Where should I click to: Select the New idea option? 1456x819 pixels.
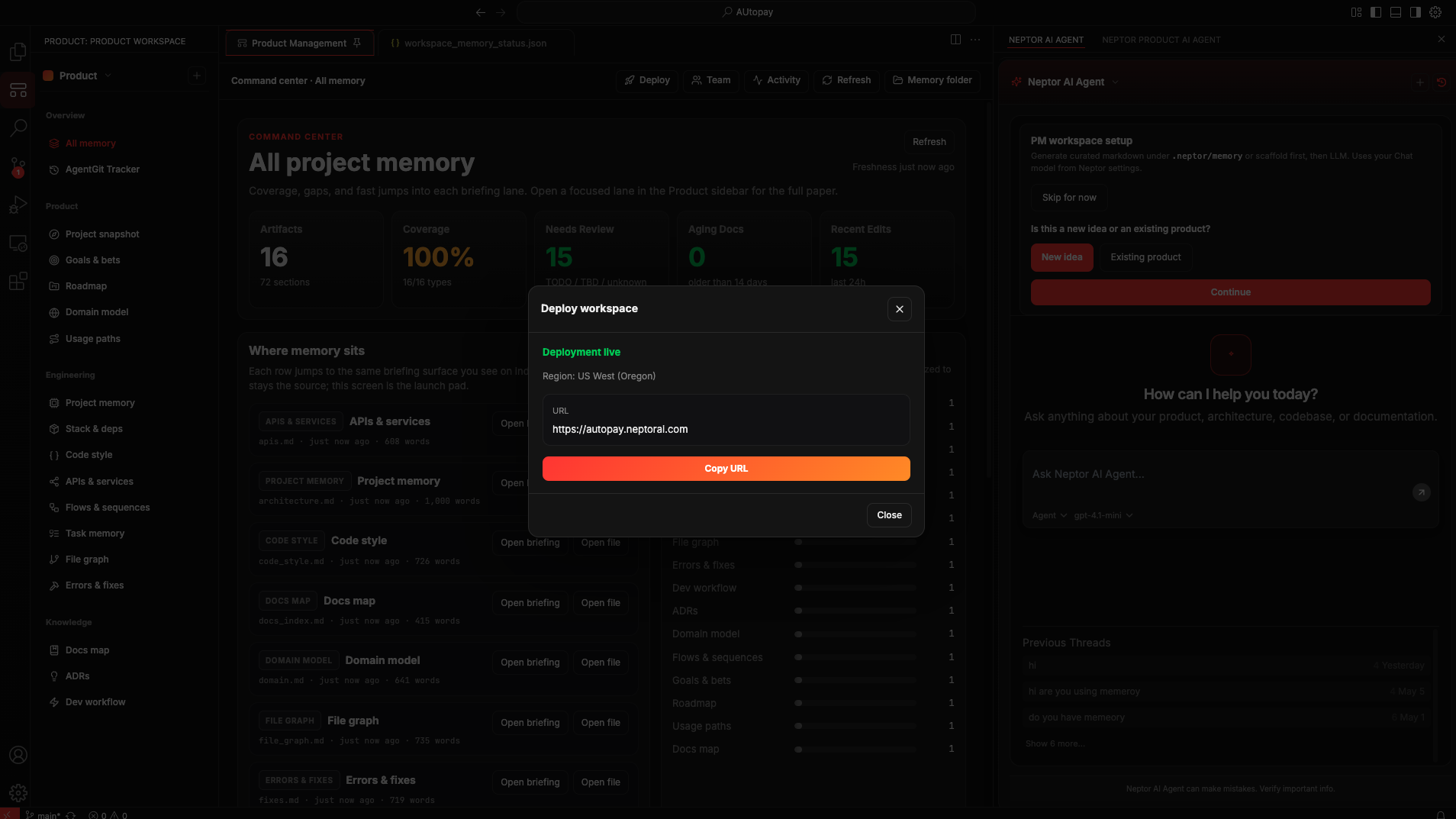(1062, 257)
